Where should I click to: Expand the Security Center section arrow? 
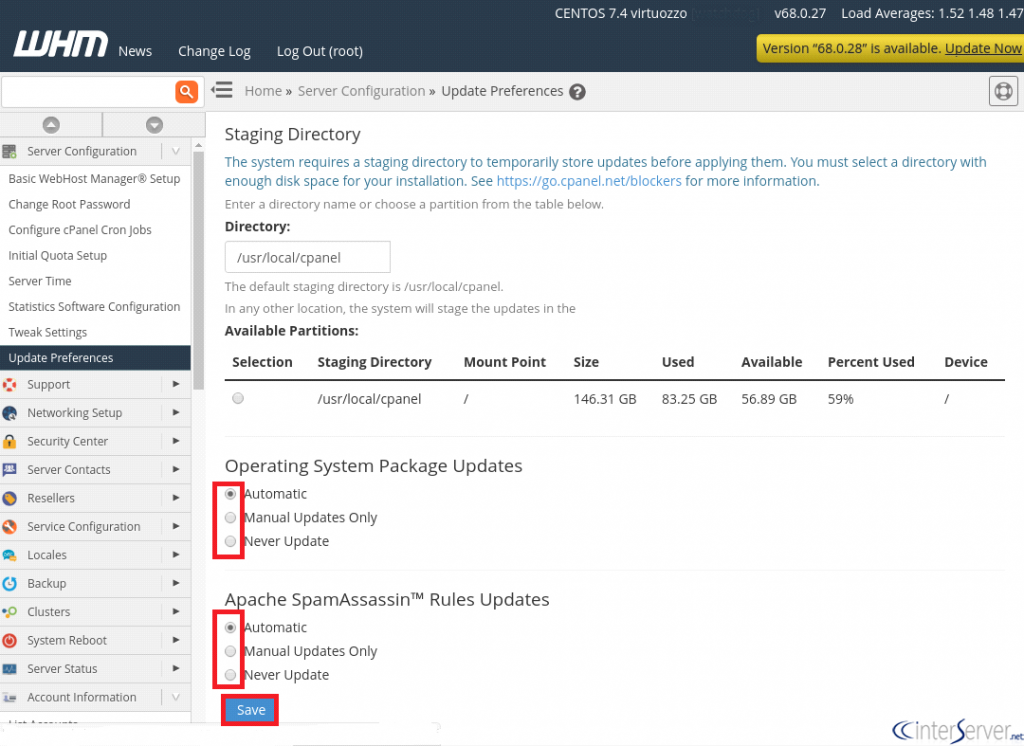(176, 441)
